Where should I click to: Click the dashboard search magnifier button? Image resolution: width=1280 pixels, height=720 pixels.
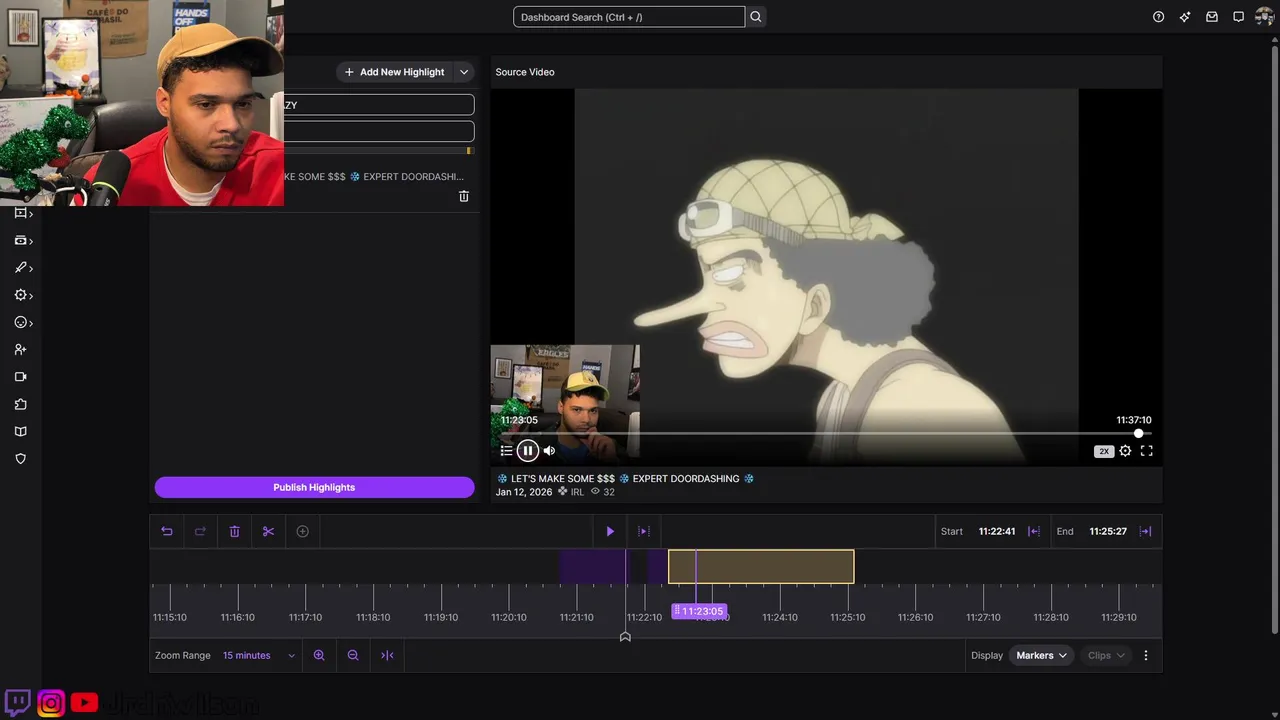(x=756, y=17)
